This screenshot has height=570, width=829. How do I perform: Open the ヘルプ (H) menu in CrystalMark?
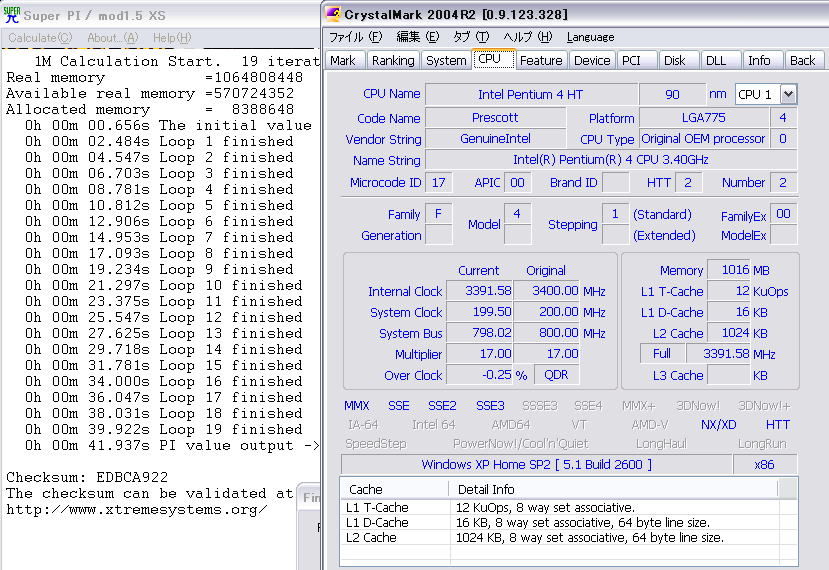coord(527,37)
